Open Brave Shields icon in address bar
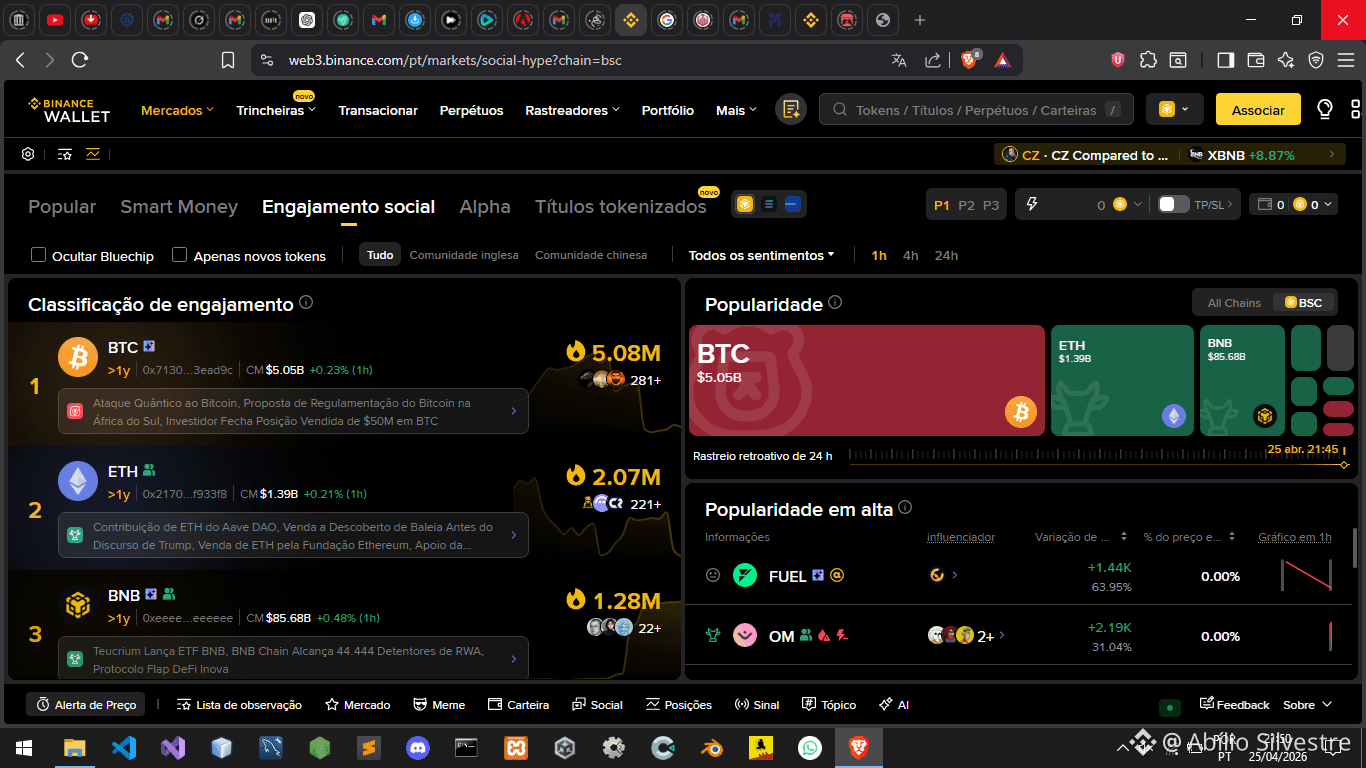Image resolution: width=1366 pixels, height=768 pixels. (x=969, y=60)
